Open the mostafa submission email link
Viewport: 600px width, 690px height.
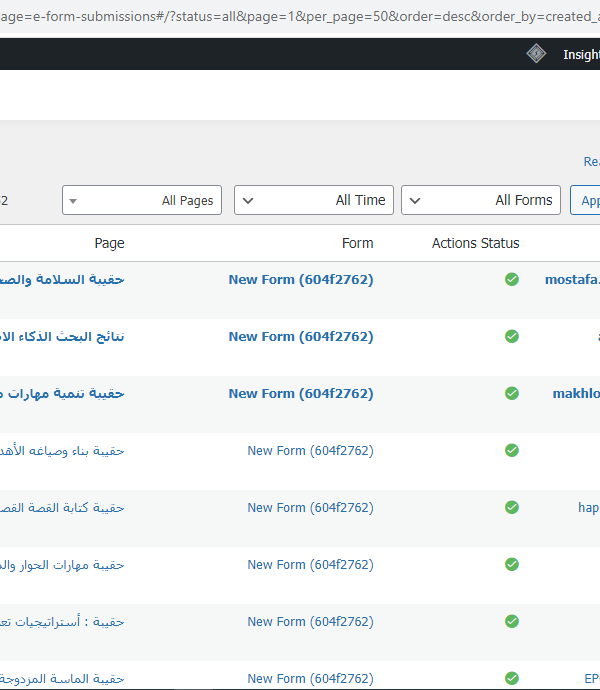pyautogui.click(x=572, y=279)
